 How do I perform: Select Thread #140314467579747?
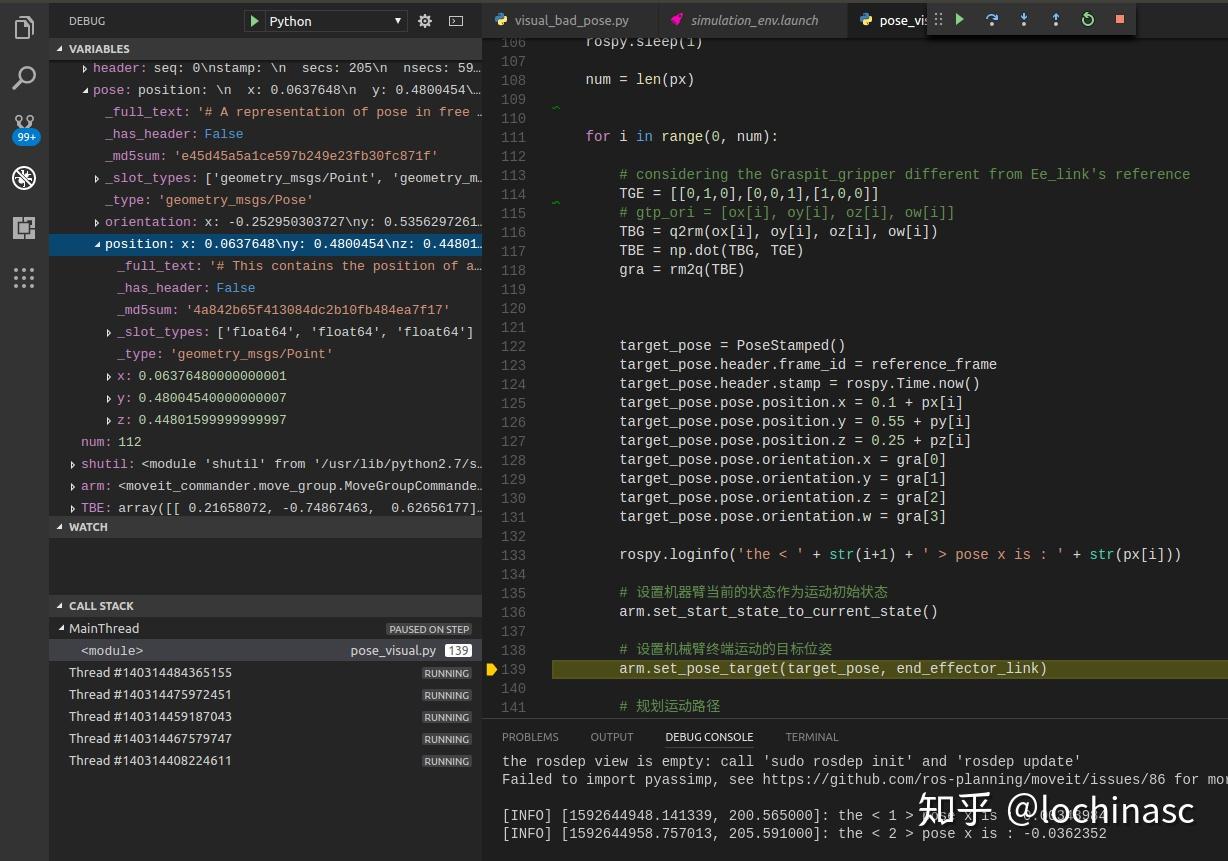[x=265, y=738]
